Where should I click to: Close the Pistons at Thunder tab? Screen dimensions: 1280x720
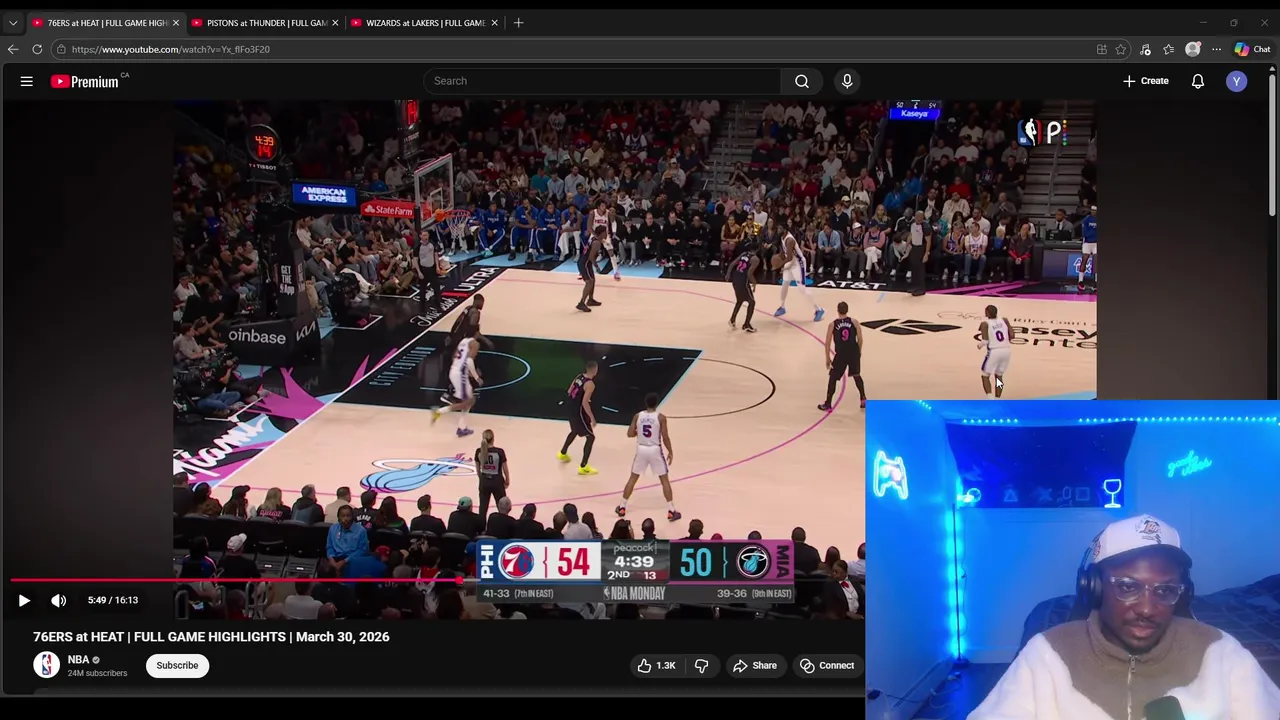pos(335,22)
